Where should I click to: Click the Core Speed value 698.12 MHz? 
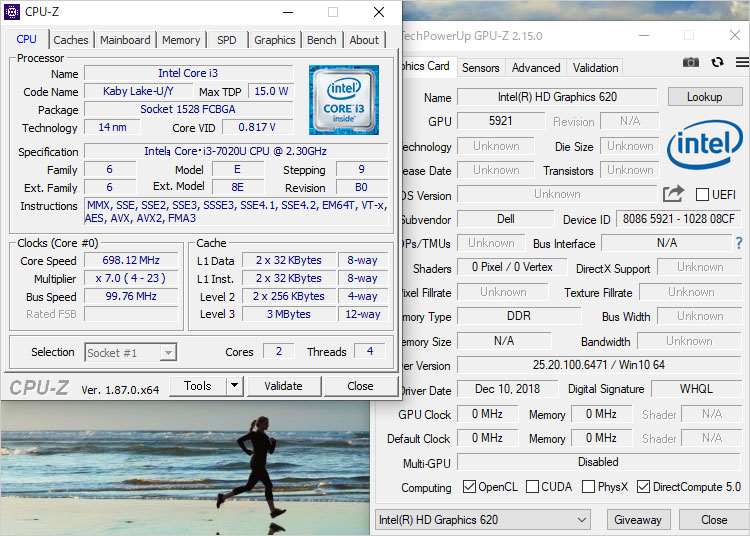pos(131,260)
